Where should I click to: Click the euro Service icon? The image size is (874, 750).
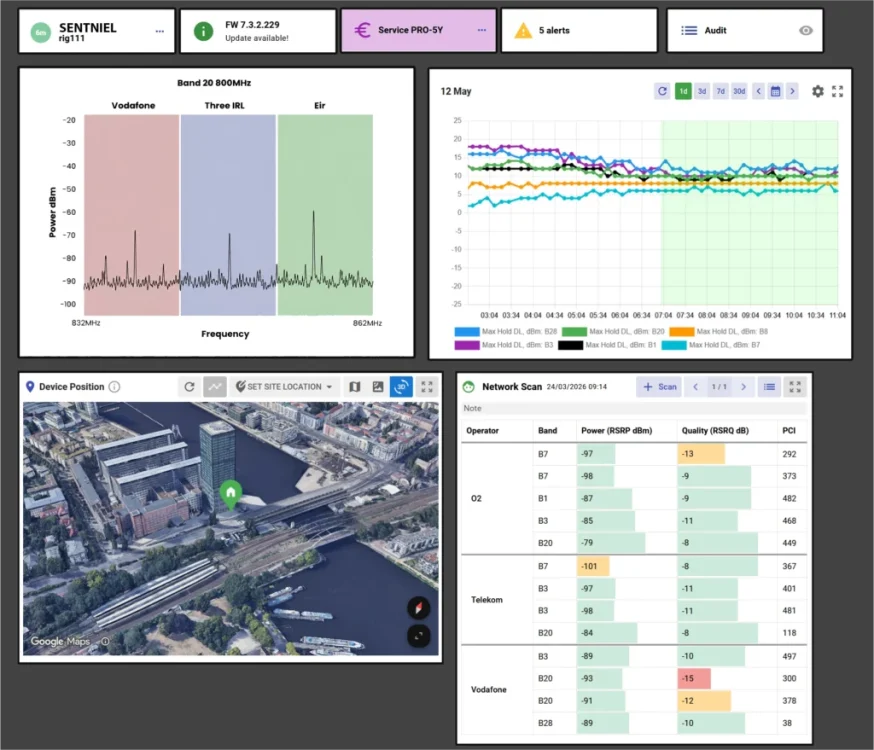tap(362, 30)
